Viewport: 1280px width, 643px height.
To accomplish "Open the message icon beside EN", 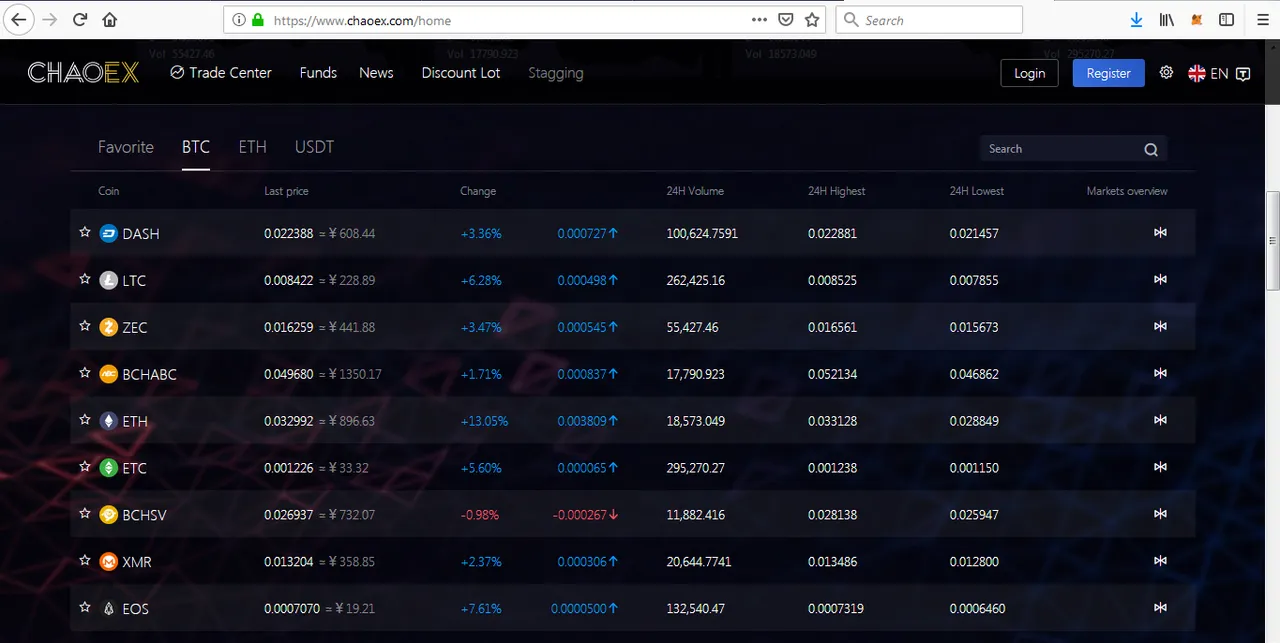I will tap(1243, 73).
